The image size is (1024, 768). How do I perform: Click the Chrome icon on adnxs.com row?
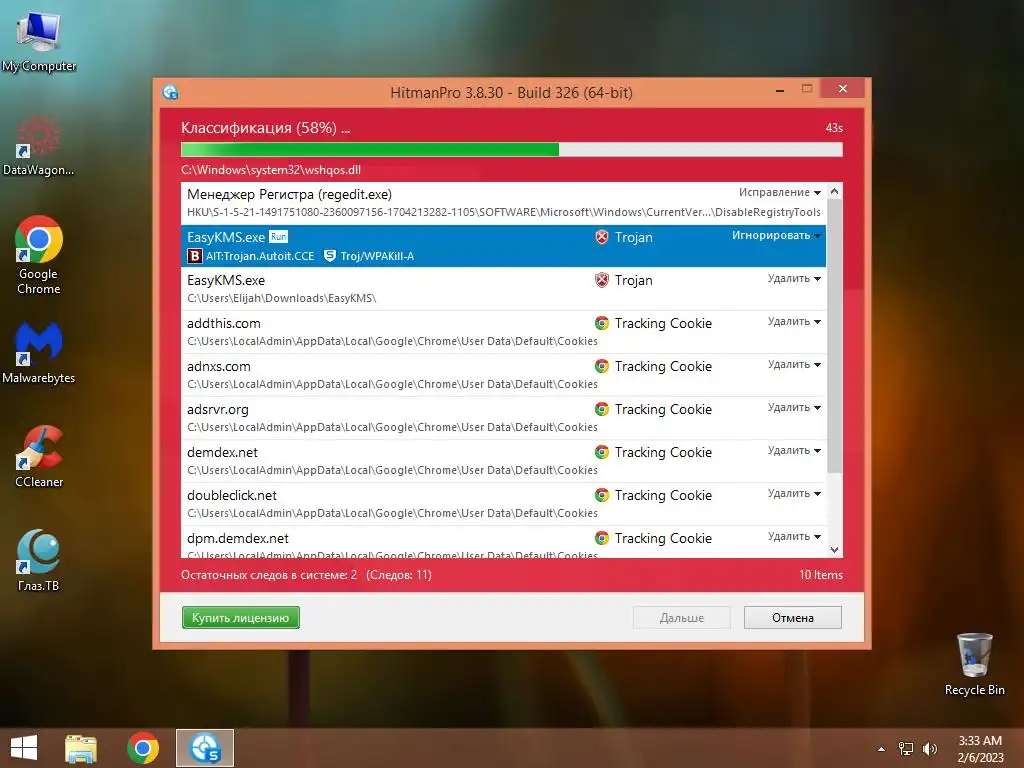(602, 366)
